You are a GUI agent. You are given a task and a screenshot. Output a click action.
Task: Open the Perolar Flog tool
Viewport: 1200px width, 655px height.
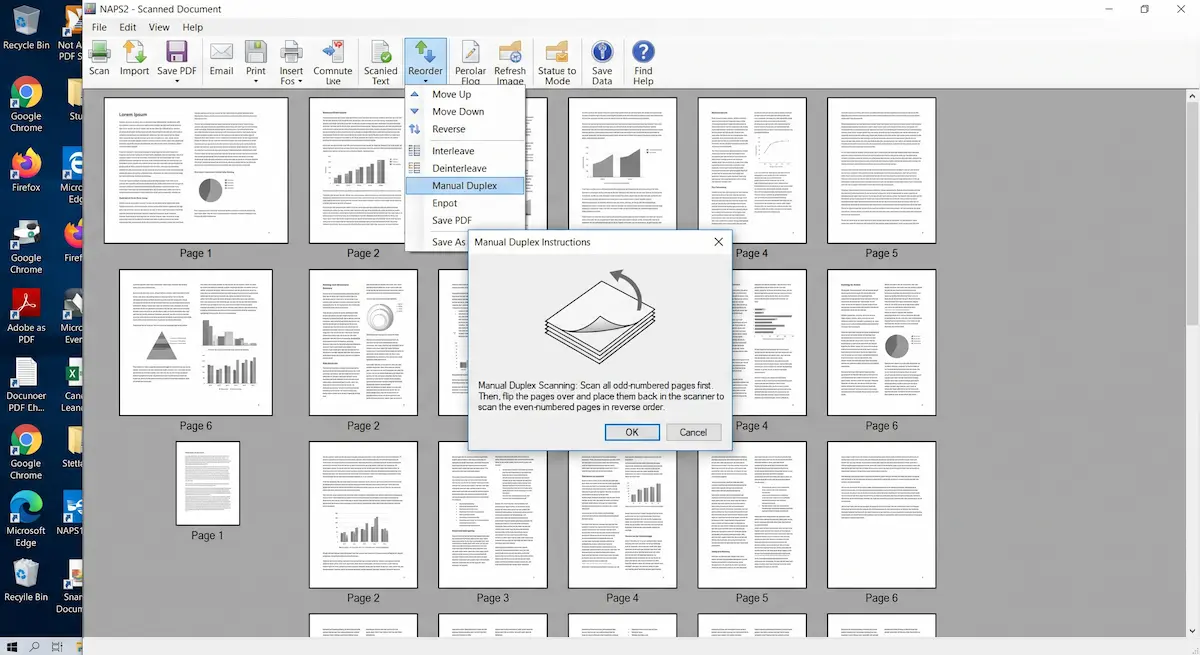470,63
